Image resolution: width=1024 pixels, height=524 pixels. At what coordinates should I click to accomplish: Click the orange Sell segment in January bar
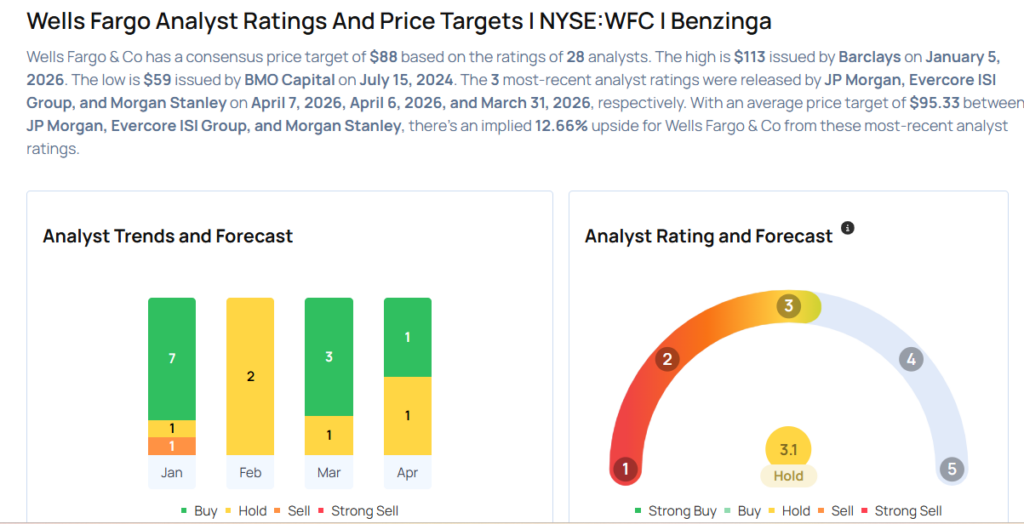[172, 446]
